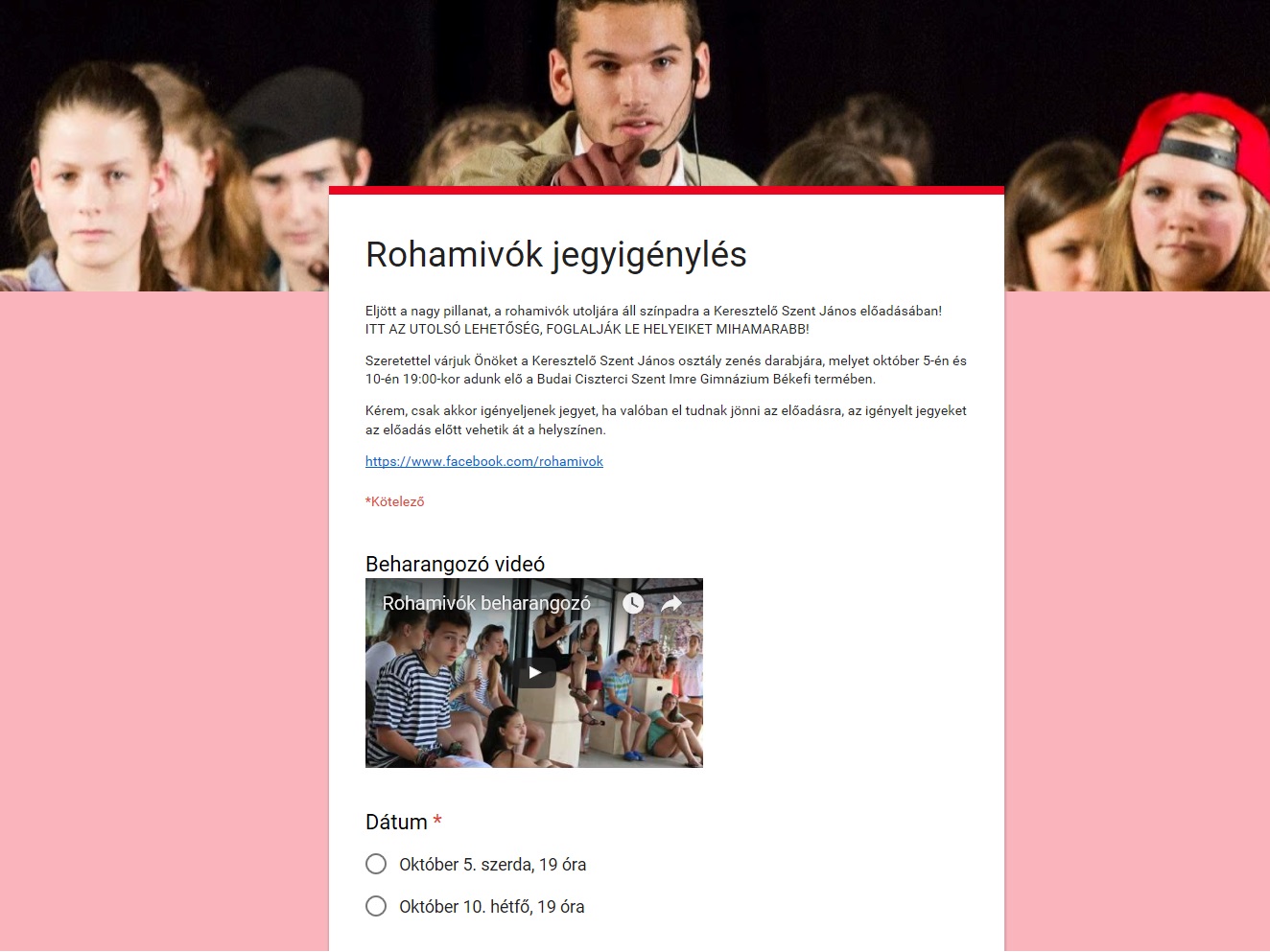The width and height of the screenshot is (1270, 952).
Task: Select the Október 5. szerda radio button
Action: [x=376, y=864]
